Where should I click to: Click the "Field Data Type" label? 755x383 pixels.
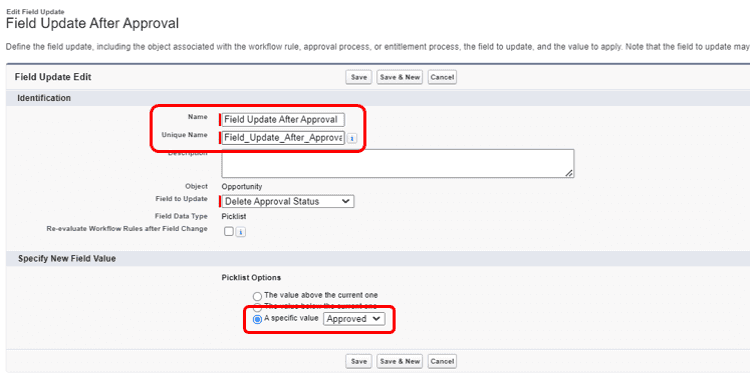click(x=181, y=216)
